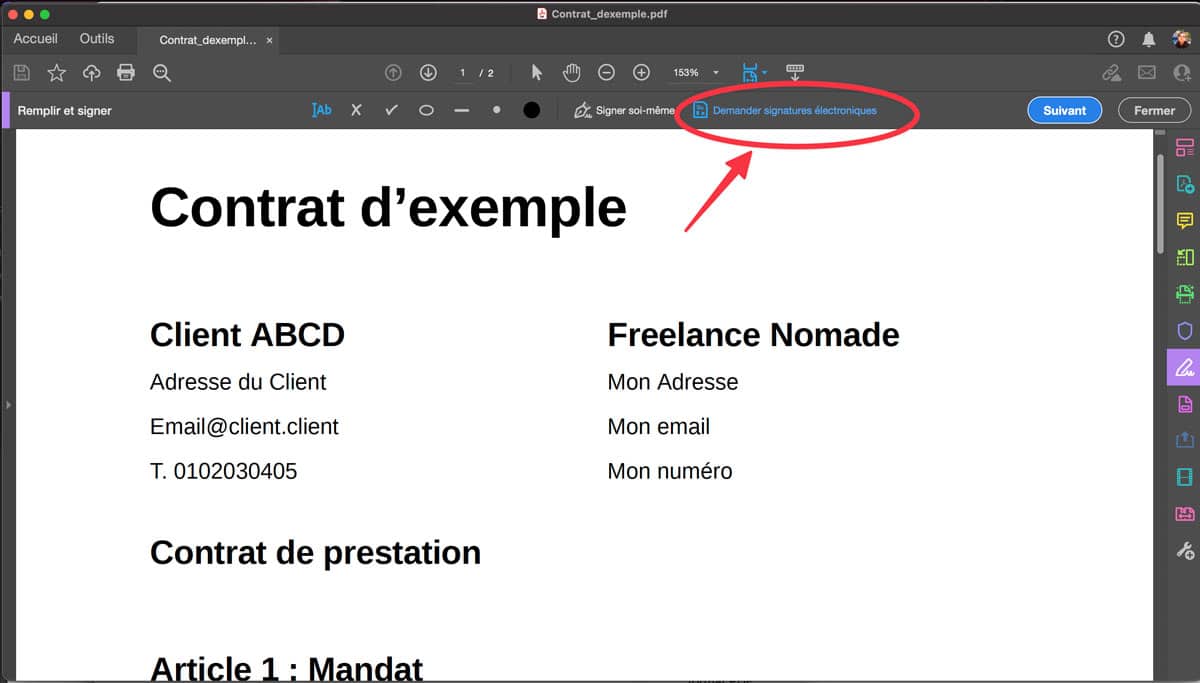1200x683 pixels.
Task: Go to next page arrow
Action: click(x=428, y=73)
